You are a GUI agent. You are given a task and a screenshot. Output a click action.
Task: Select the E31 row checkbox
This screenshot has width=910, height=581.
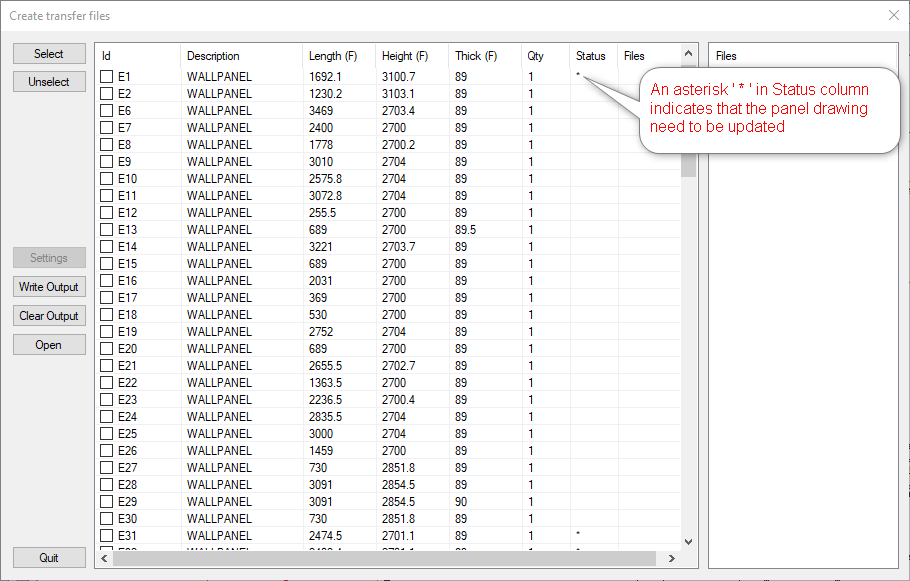[x=107, y=536]
